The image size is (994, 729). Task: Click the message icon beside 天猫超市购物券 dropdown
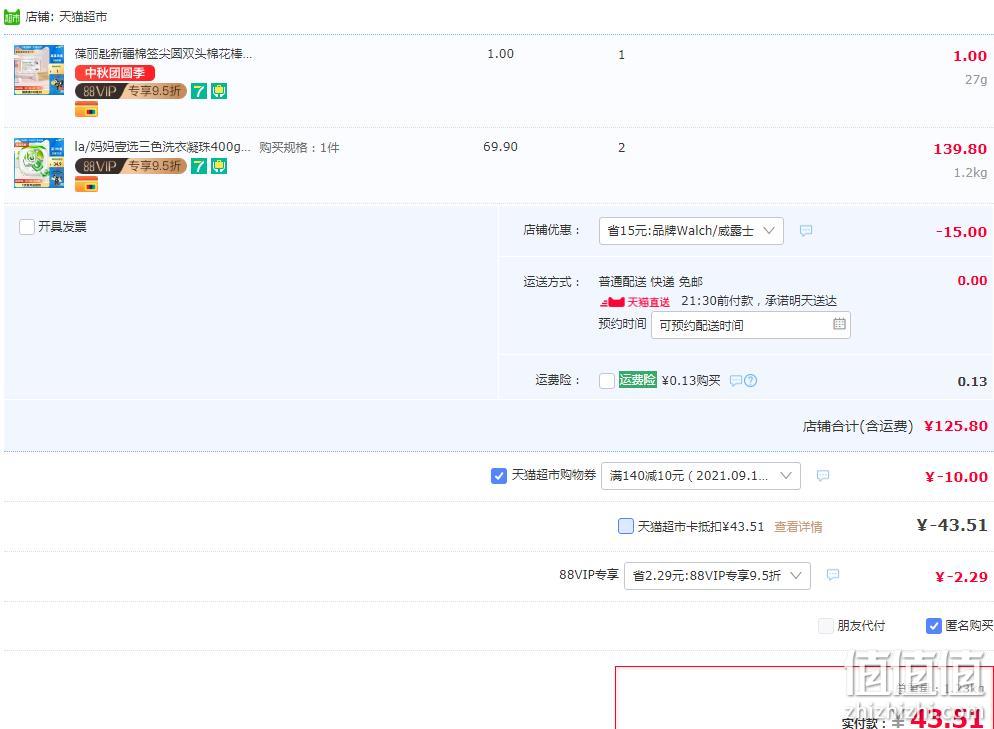[x=823, y=475]
